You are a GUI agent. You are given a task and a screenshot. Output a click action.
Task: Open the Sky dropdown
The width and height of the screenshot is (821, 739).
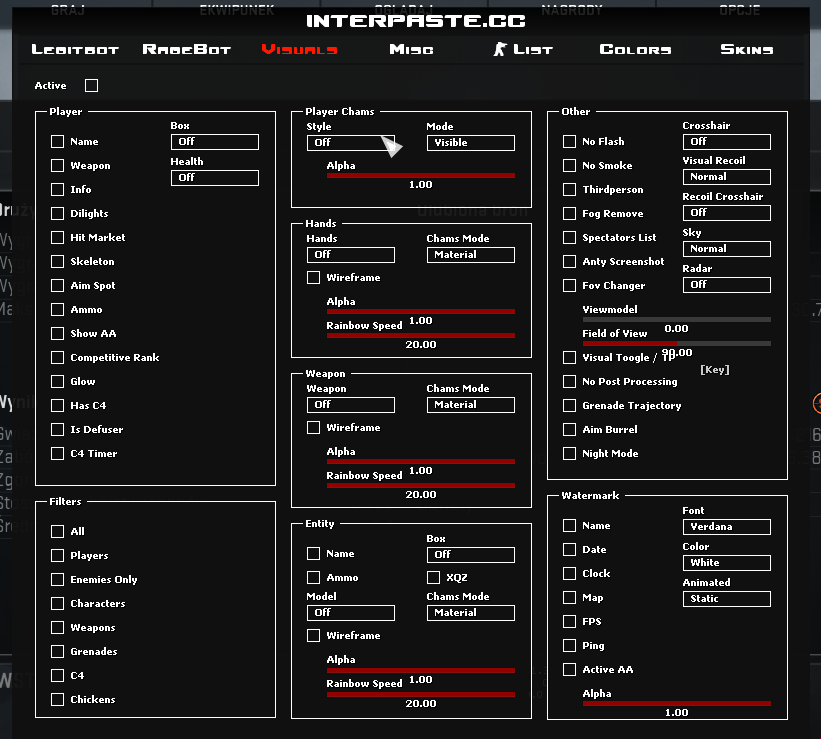pyautogui.click(x=726, y=249)
